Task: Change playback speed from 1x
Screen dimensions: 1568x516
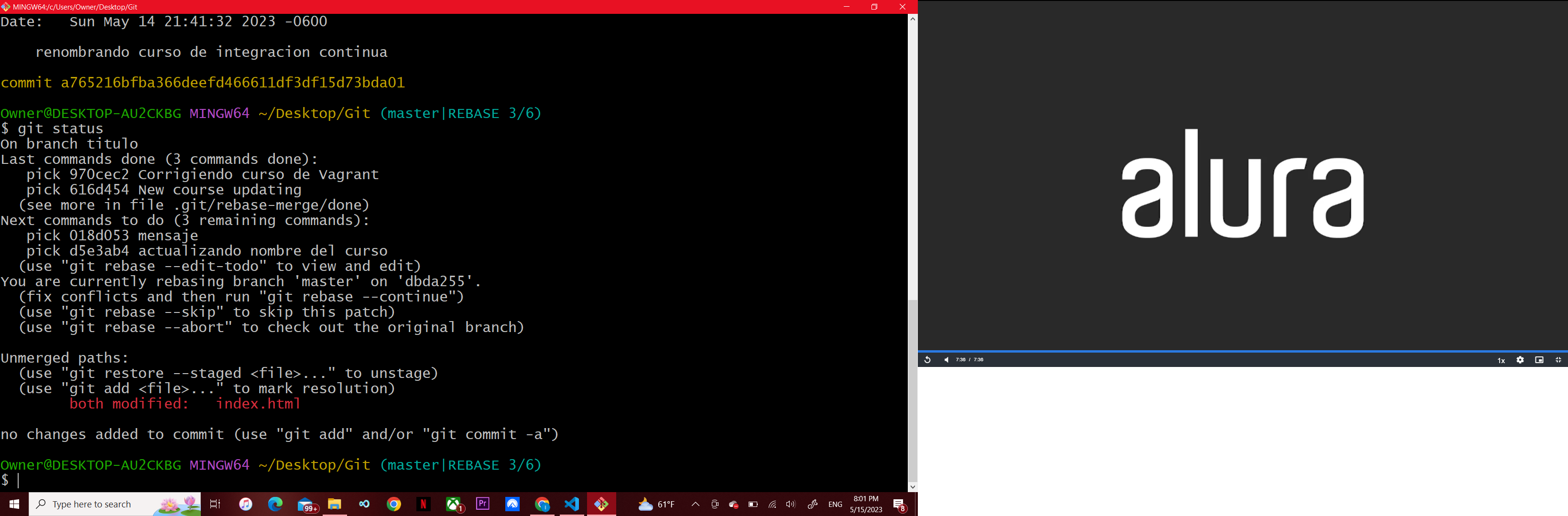Action: [1501, 360]
